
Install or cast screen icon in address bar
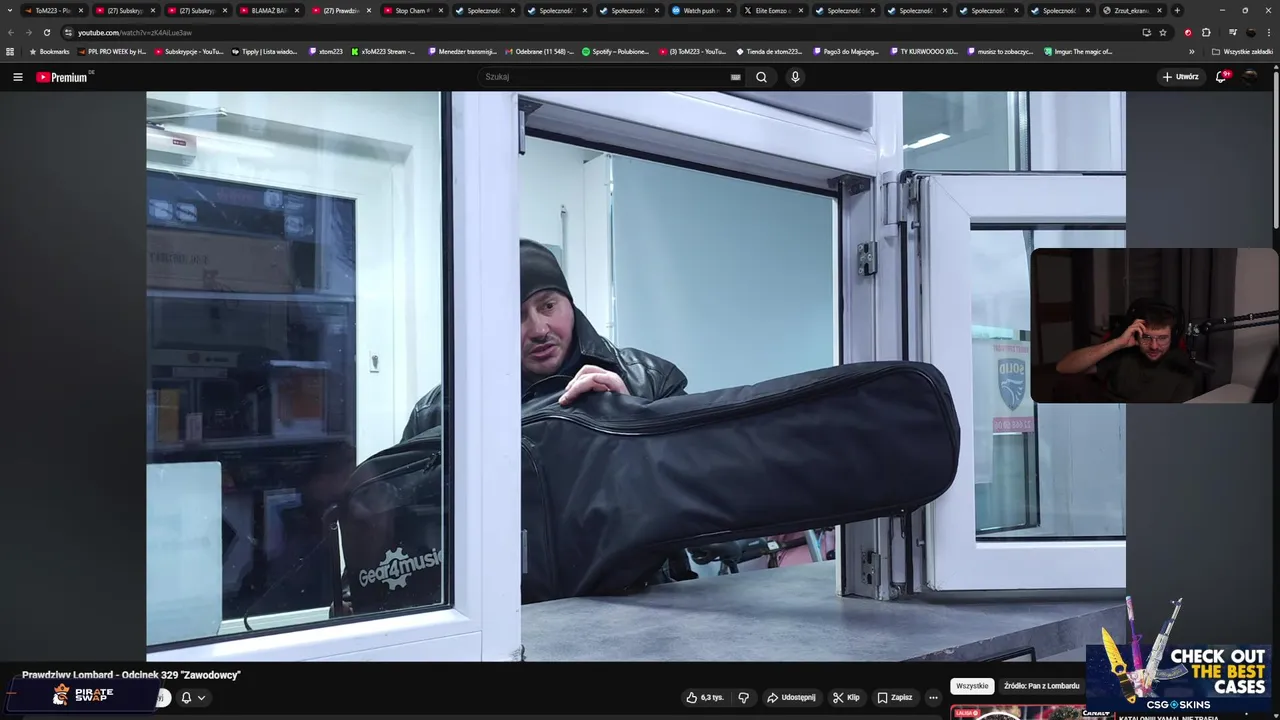[x=1146, y=32]
